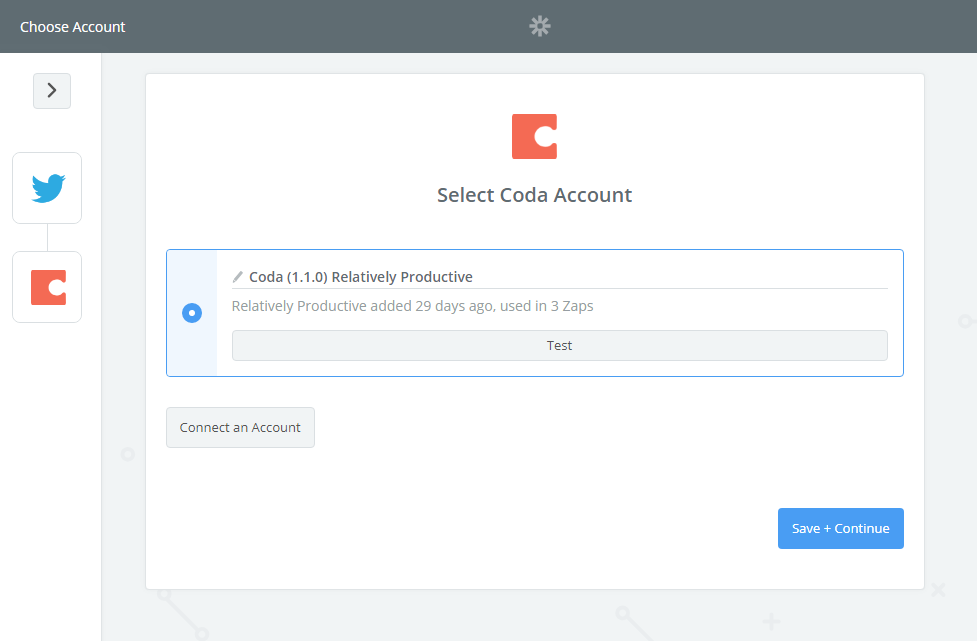The width and height of the screenshot is (977, 641).
Task: Click the Select Coda Account heading
Action: pos(534,195)
